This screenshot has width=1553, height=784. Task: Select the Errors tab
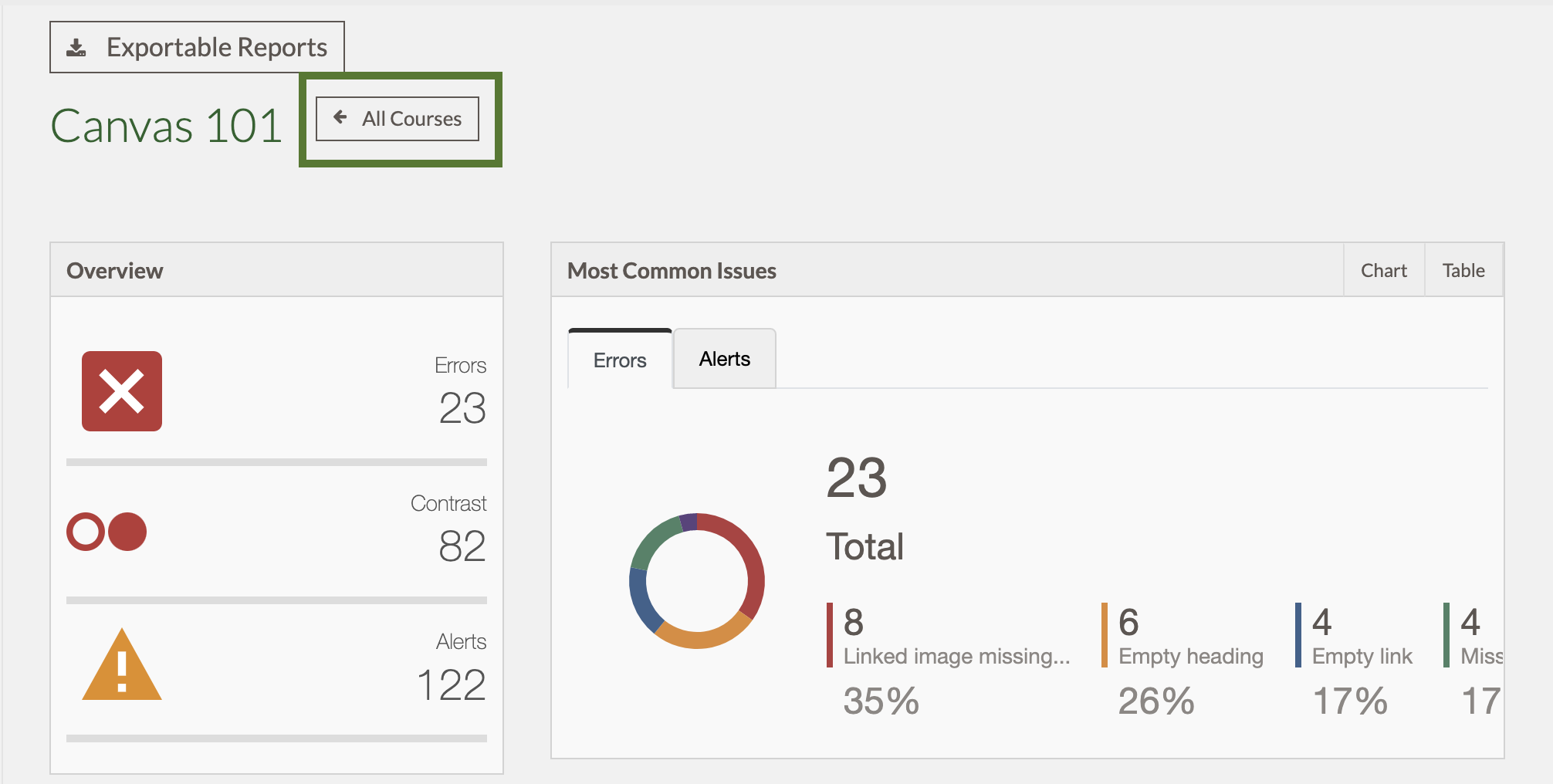pyautogui.click(x=620, y=360)
